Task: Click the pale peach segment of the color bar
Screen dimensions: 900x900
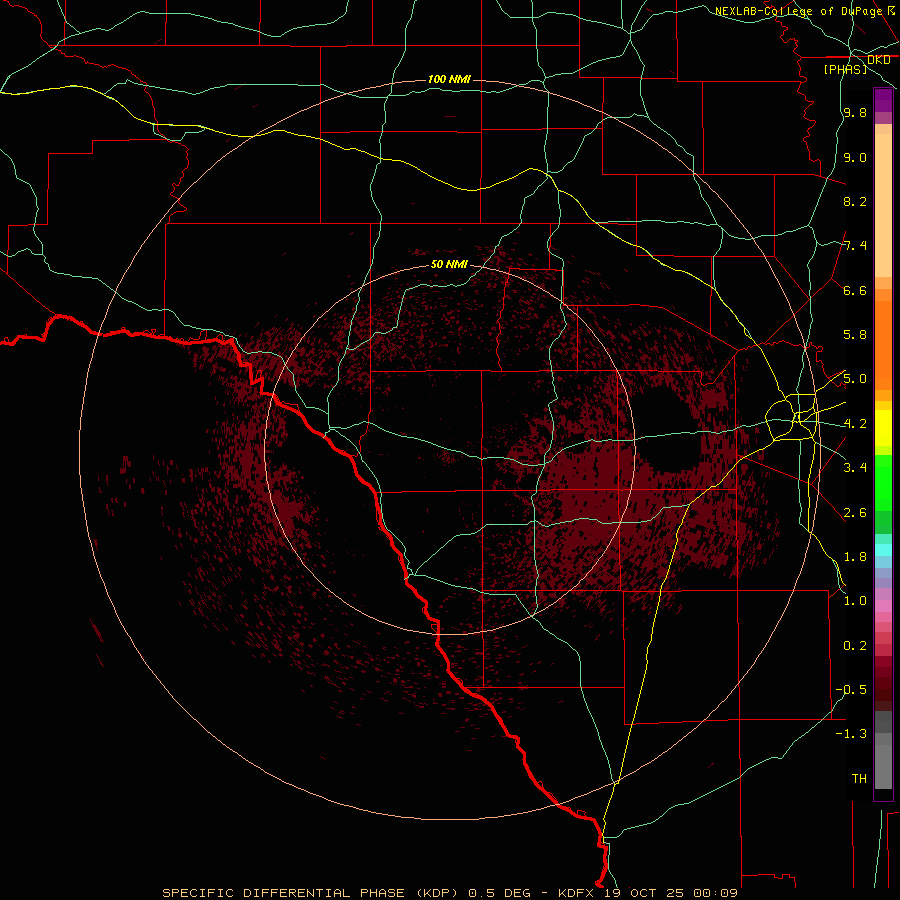Action: coord(883,205)
